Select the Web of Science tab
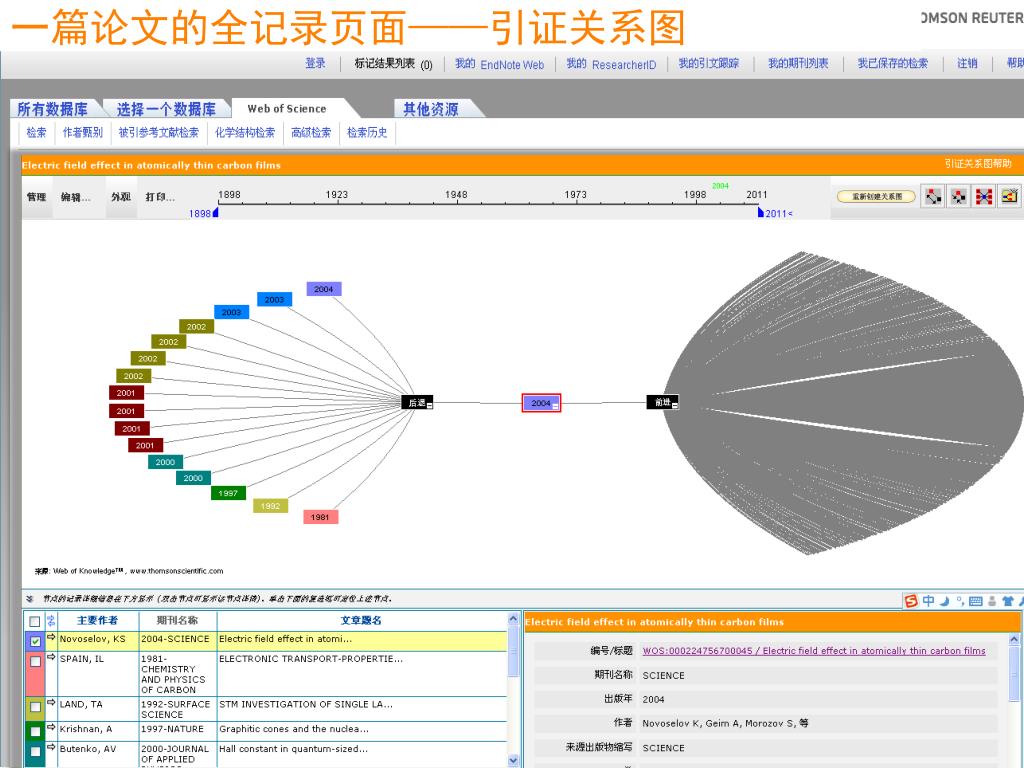The height and width of the screenshot is (768, 1024). [x=287, y=109]
